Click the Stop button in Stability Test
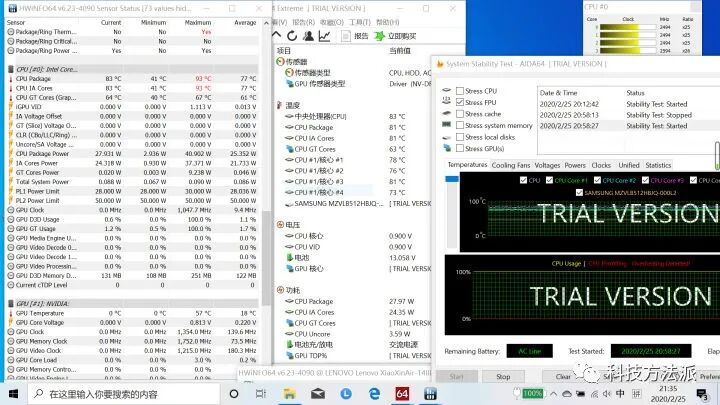The width and height of the screenshot is (720, 405). (503, 377)
